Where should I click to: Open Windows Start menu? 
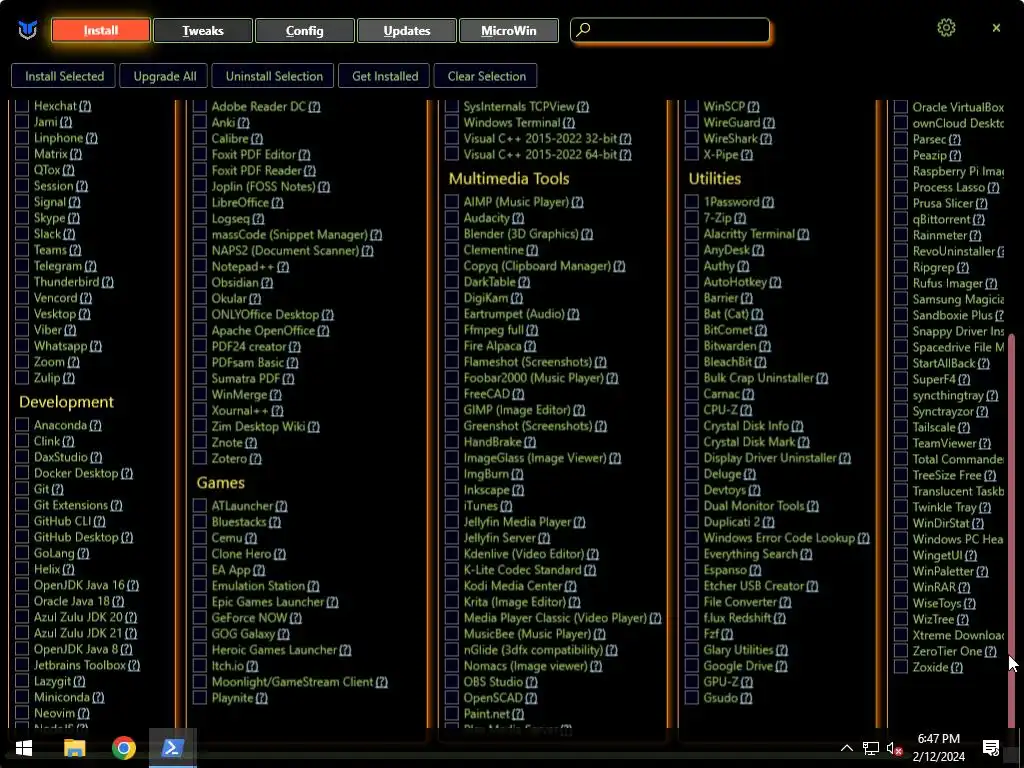pyautogui.click(x=24, y=748)
